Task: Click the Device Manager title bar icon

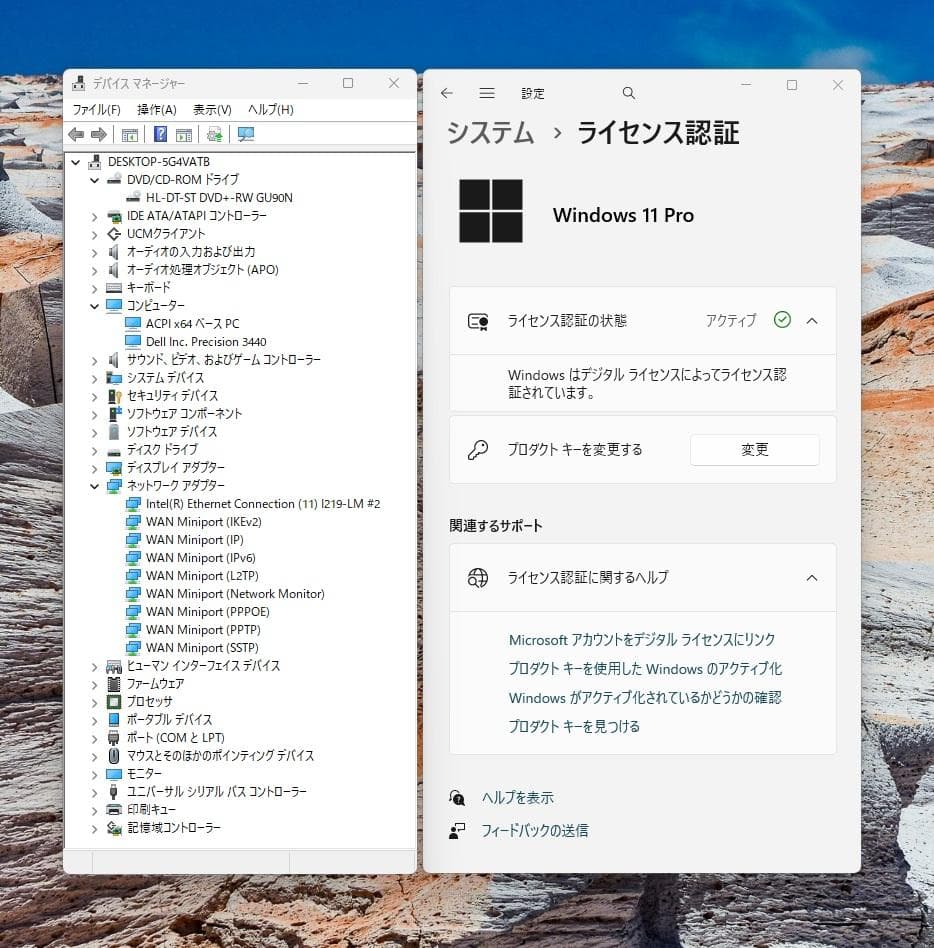Action: pos(79,83)
